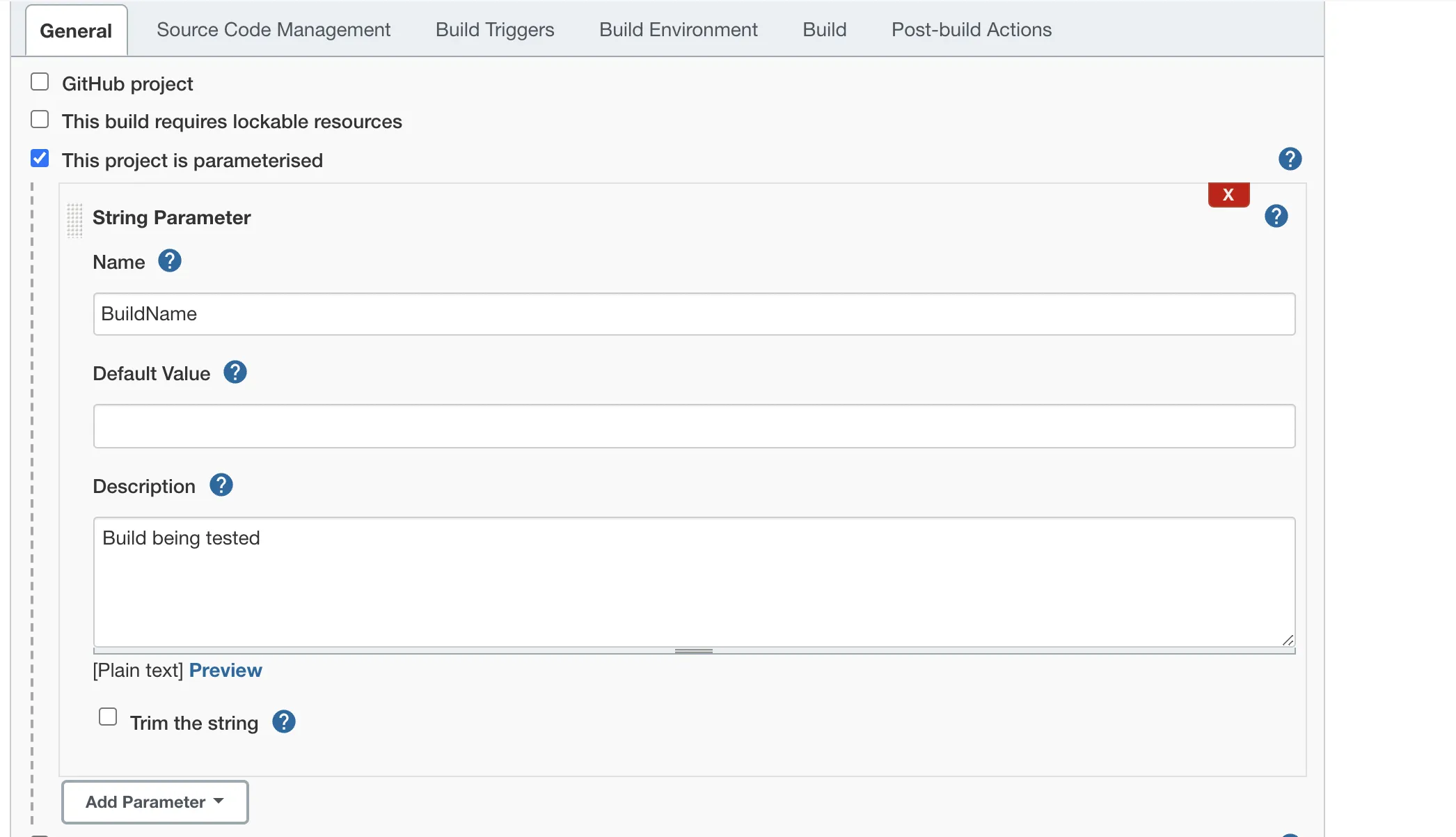This screenshot has width=1456, height=837.
Task: Open the Add Parameter dropdown
Action: pyautogui.click(x=155, y=802)
